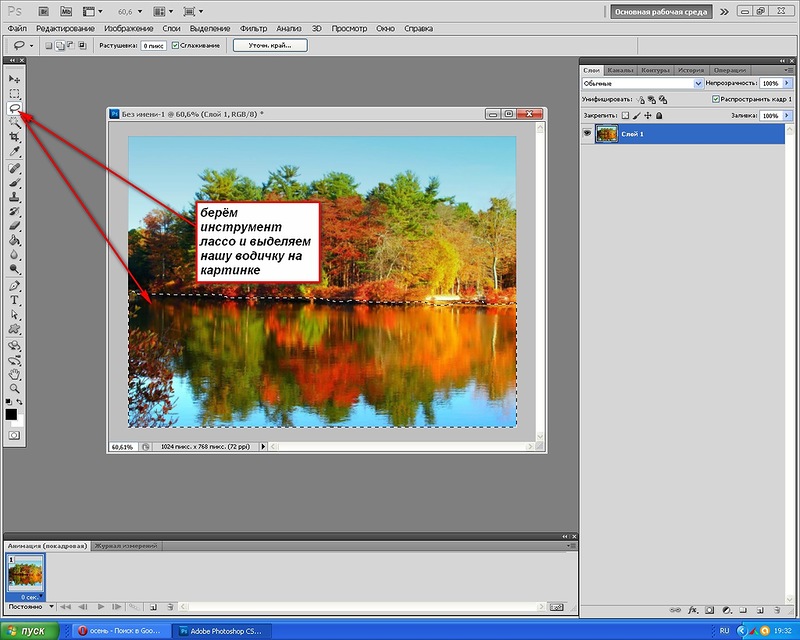Select the Rectangular Marquee tool

click(14, 94)
